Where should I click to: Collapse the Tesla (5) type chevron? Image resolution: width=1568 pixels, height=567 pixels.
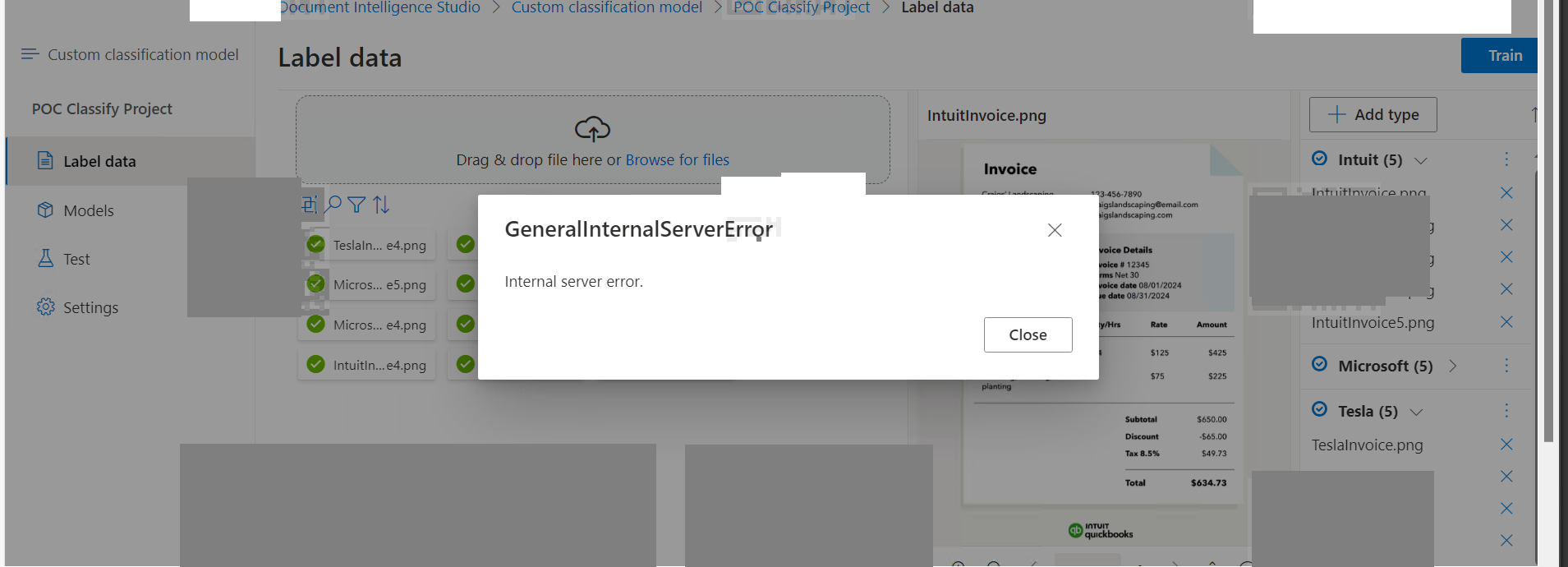pos(1416,412)
